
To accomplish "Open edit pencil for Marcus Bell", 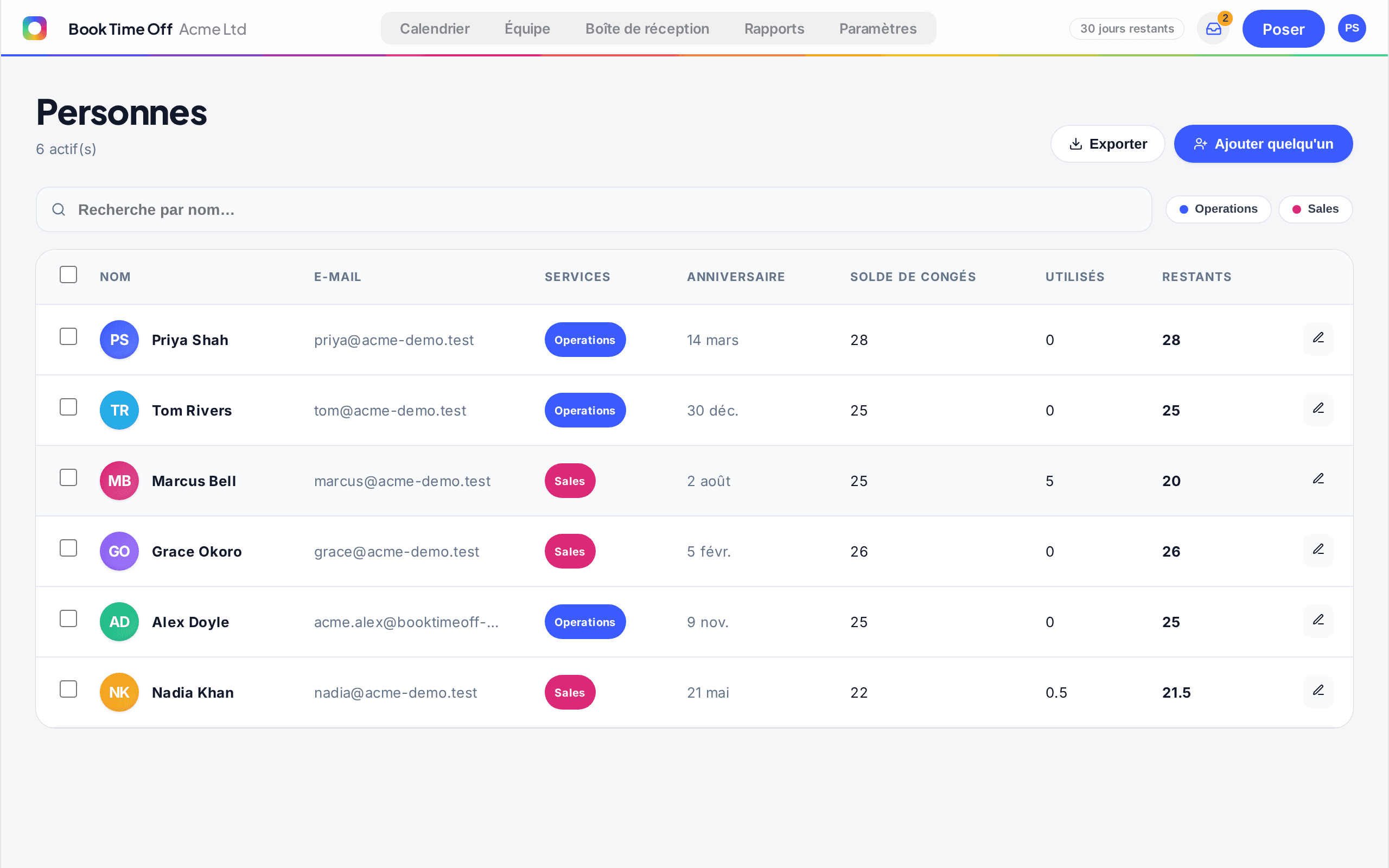I will (x=1318, y=480).
